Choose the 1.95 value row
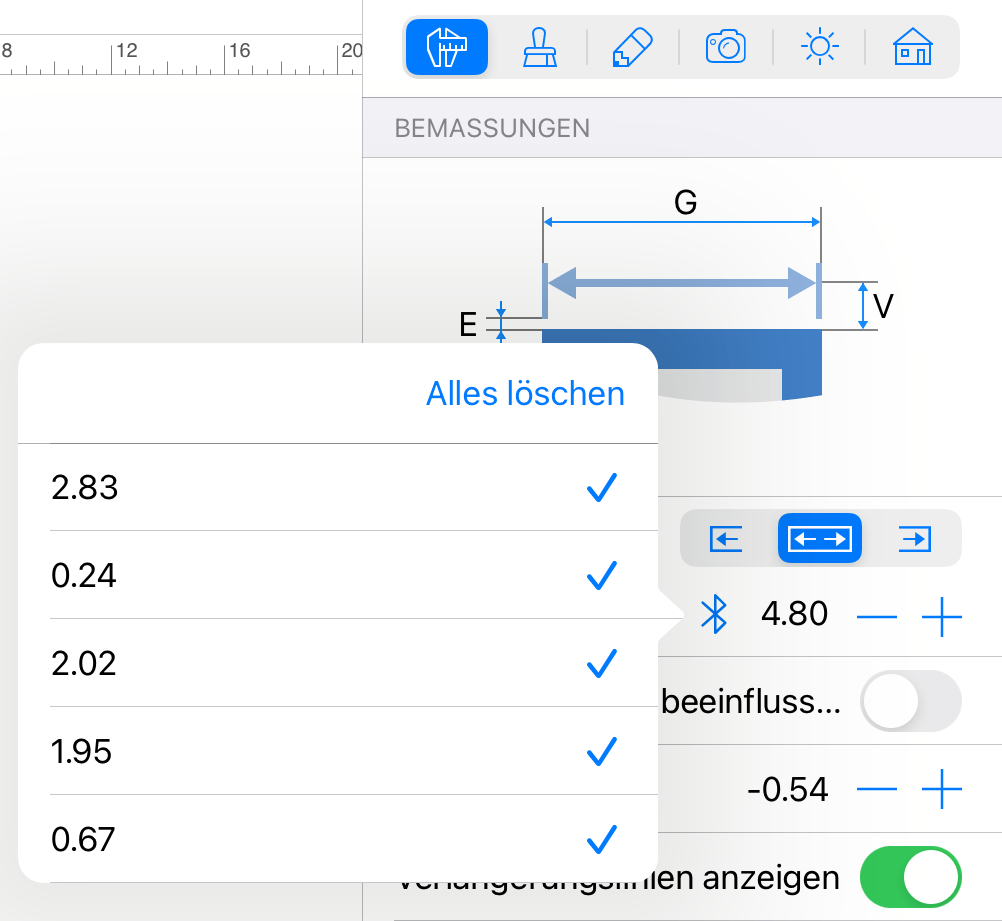1002x921 pixels. tap(338, 751)
